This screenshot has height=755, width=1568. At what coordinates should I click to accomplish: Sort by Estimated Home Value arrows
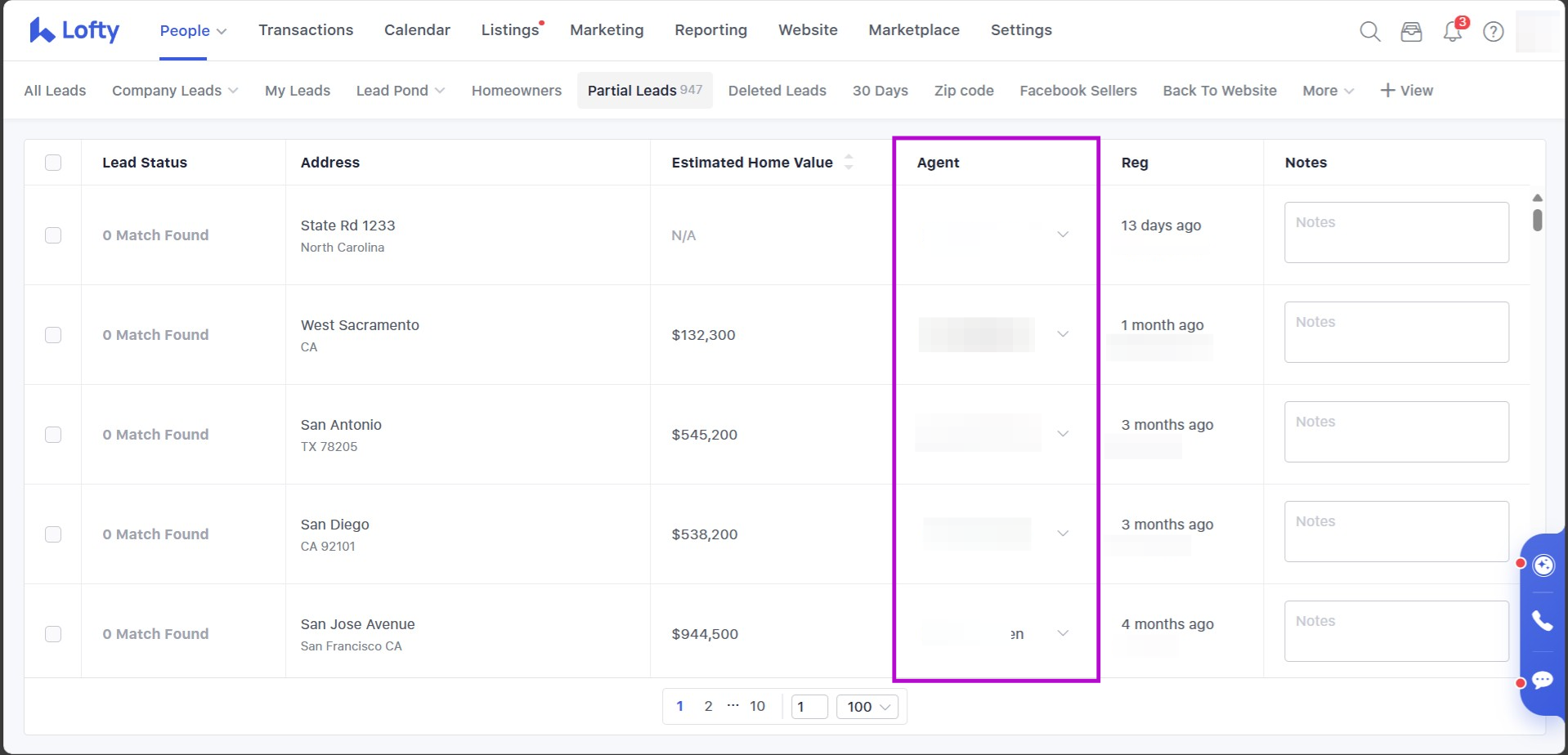tap(849, 162)
